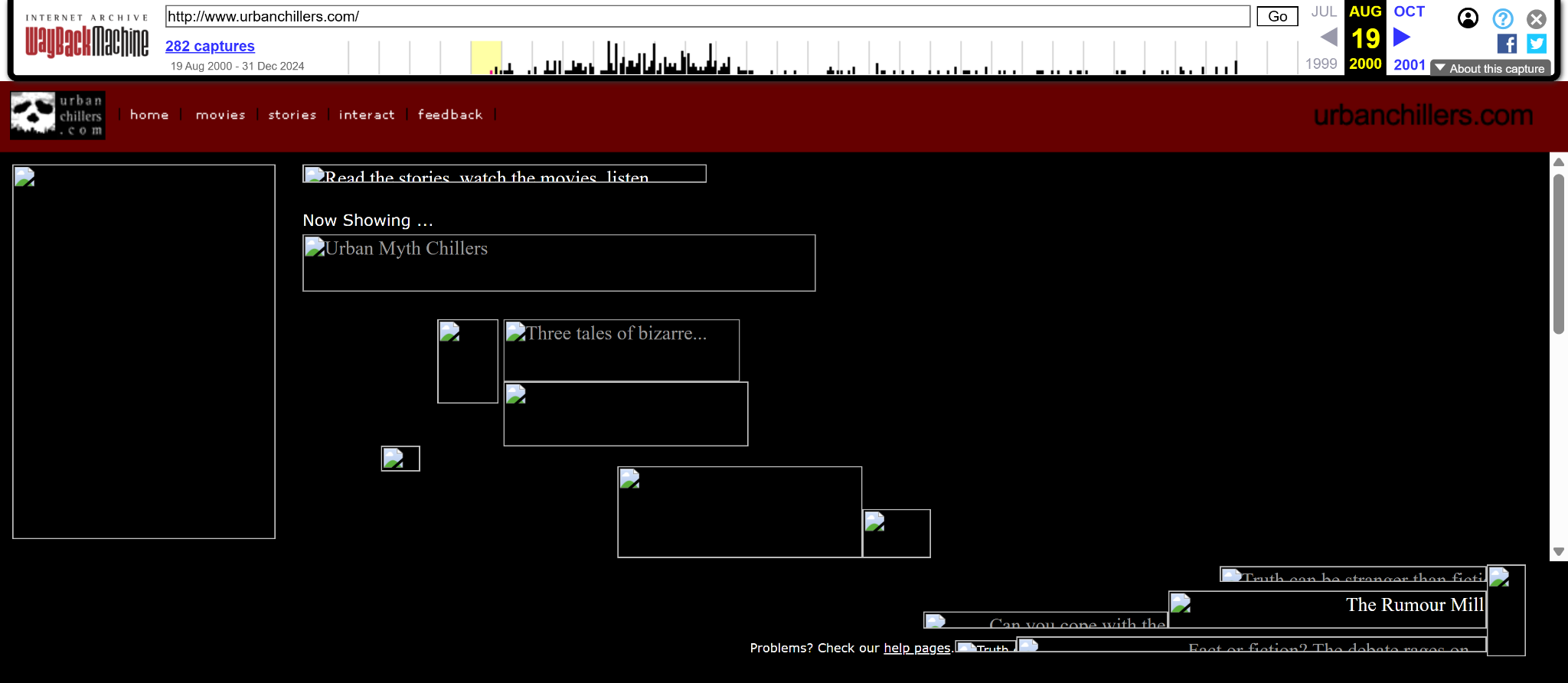
Task: Click the large broken image on left
Action: 144,351
